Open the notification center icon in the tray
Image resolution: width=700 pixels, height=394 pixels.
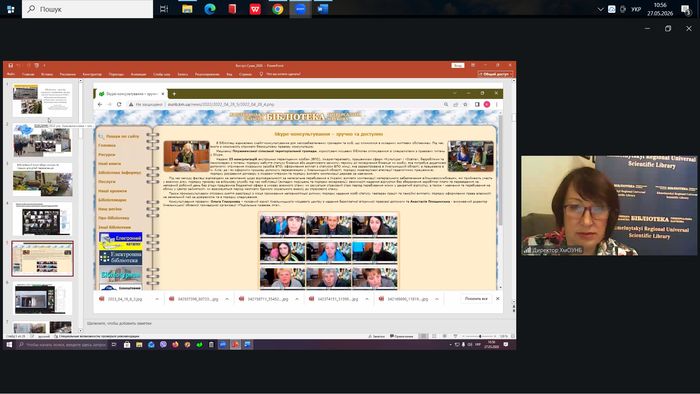click(685, 9)
